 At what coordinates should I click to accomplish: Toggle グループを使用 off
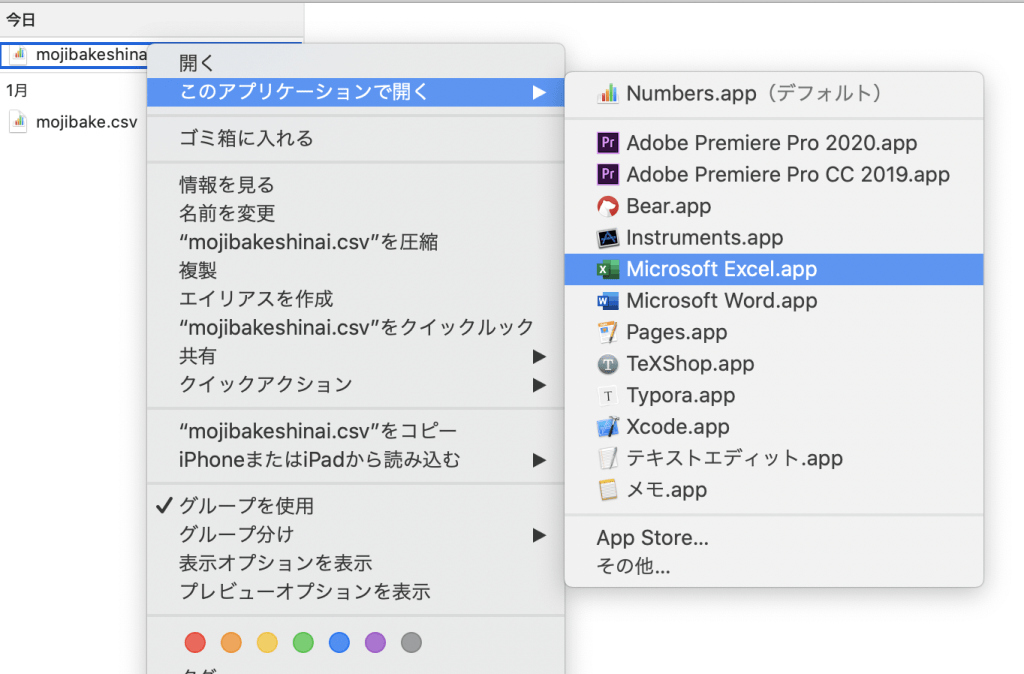click(235, 506)
